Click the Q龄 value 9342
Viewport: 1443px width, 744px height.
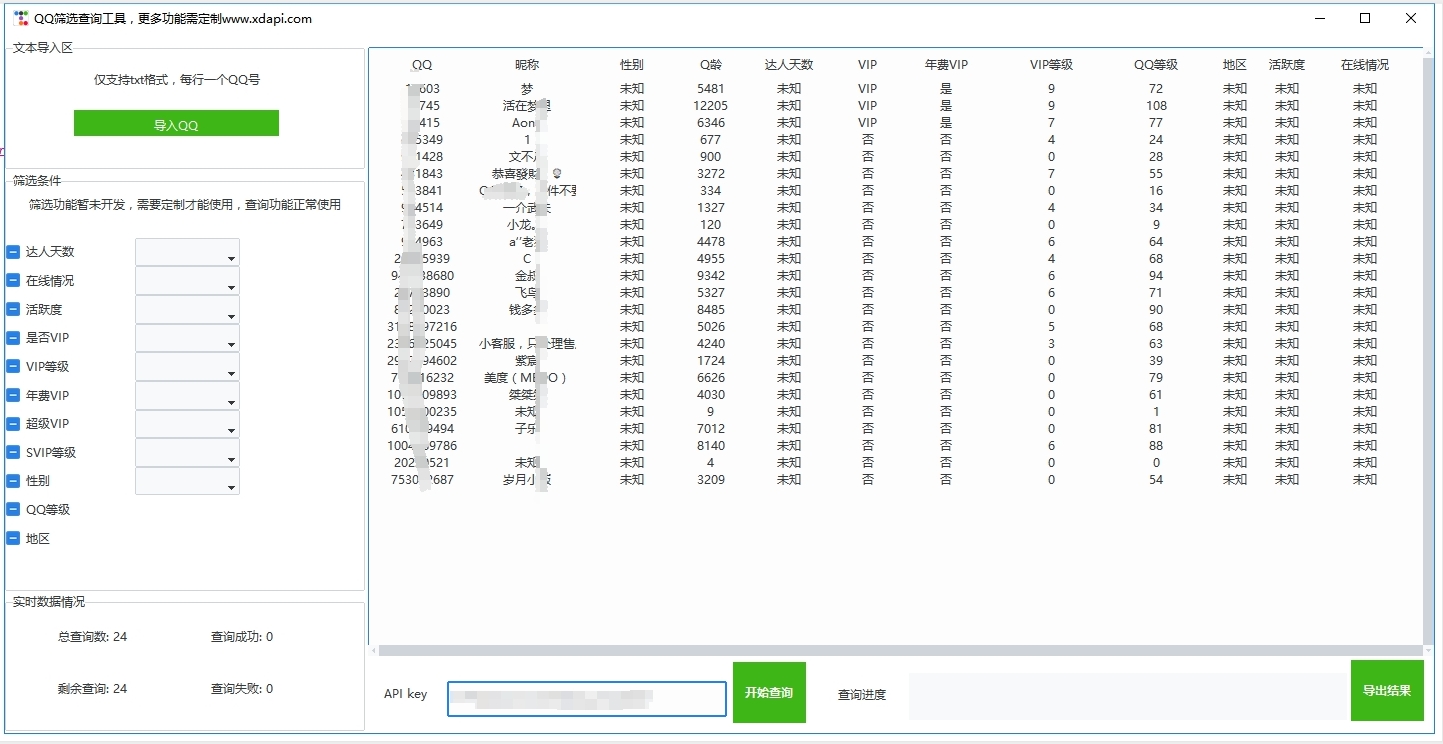pyautogui.click(x=711, y=275)
